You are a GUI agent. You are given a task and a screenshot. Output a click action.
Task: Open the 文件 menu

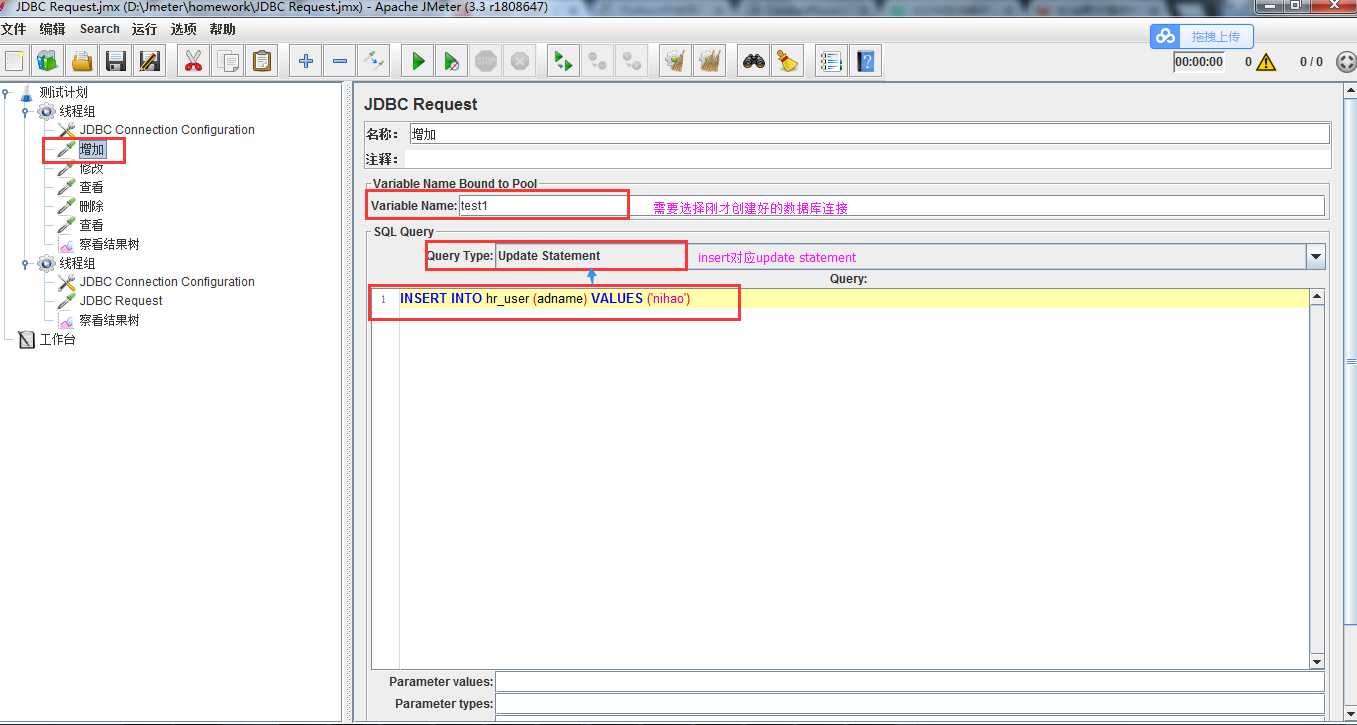pos(14,29)
